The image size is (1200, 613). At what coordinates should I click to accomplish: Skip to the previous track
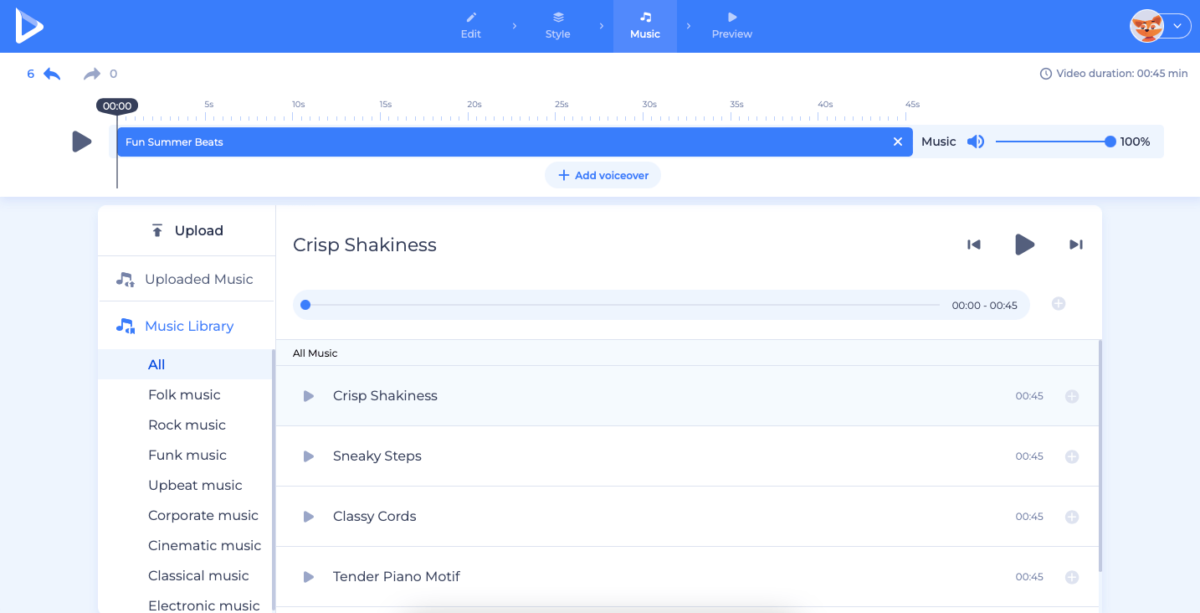[x=973, y=245]
